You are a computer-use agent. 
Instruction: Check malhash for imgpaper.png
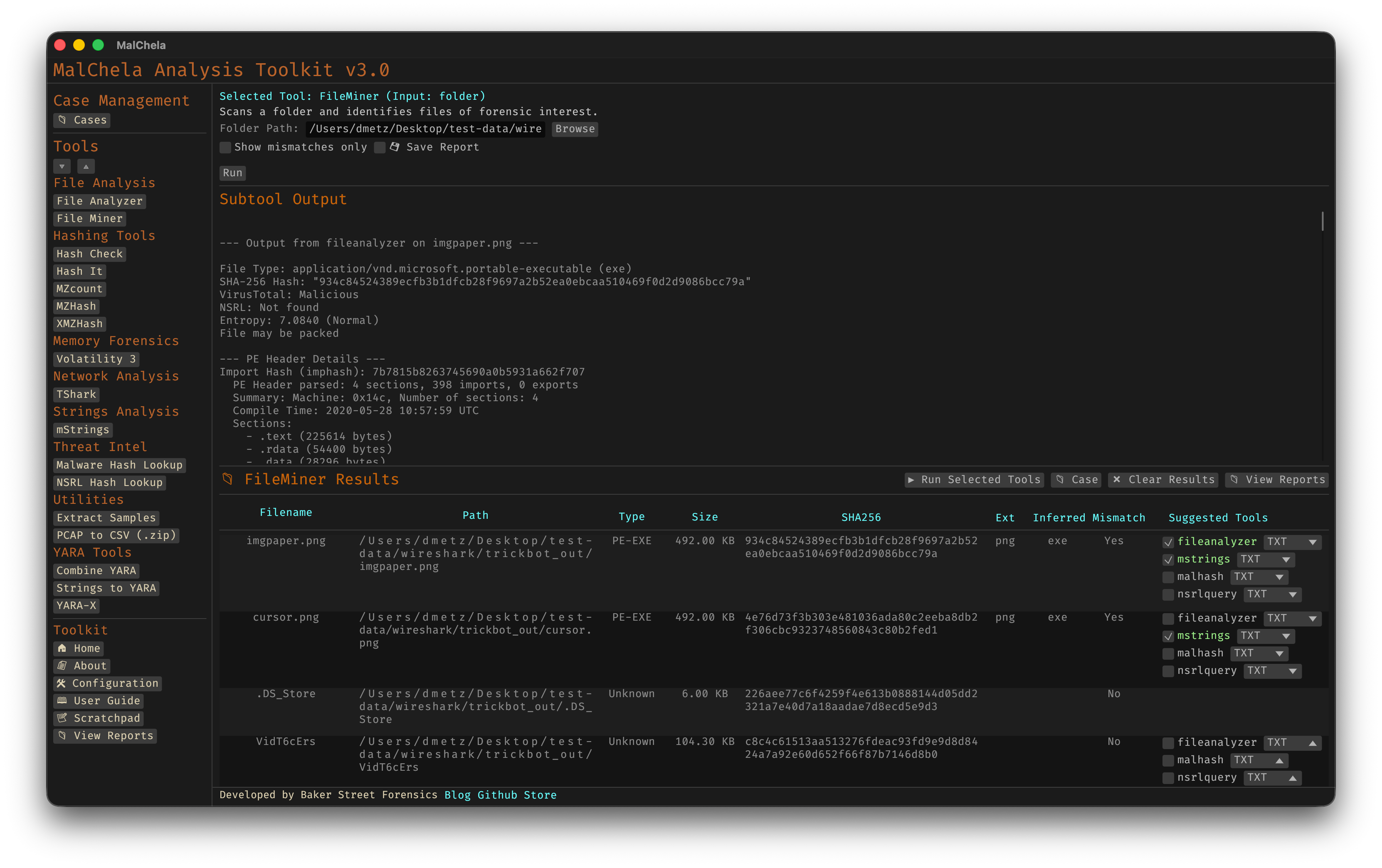pos(1168,577)
